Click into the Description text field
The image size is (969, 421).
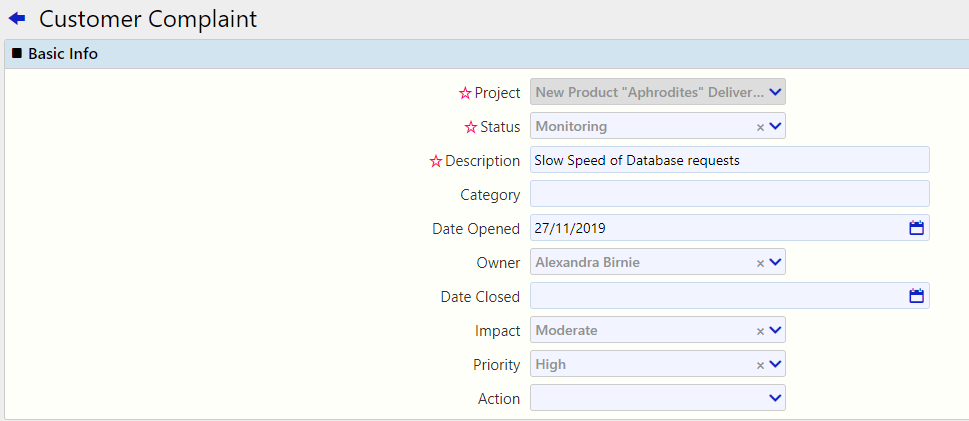[729, 160]
